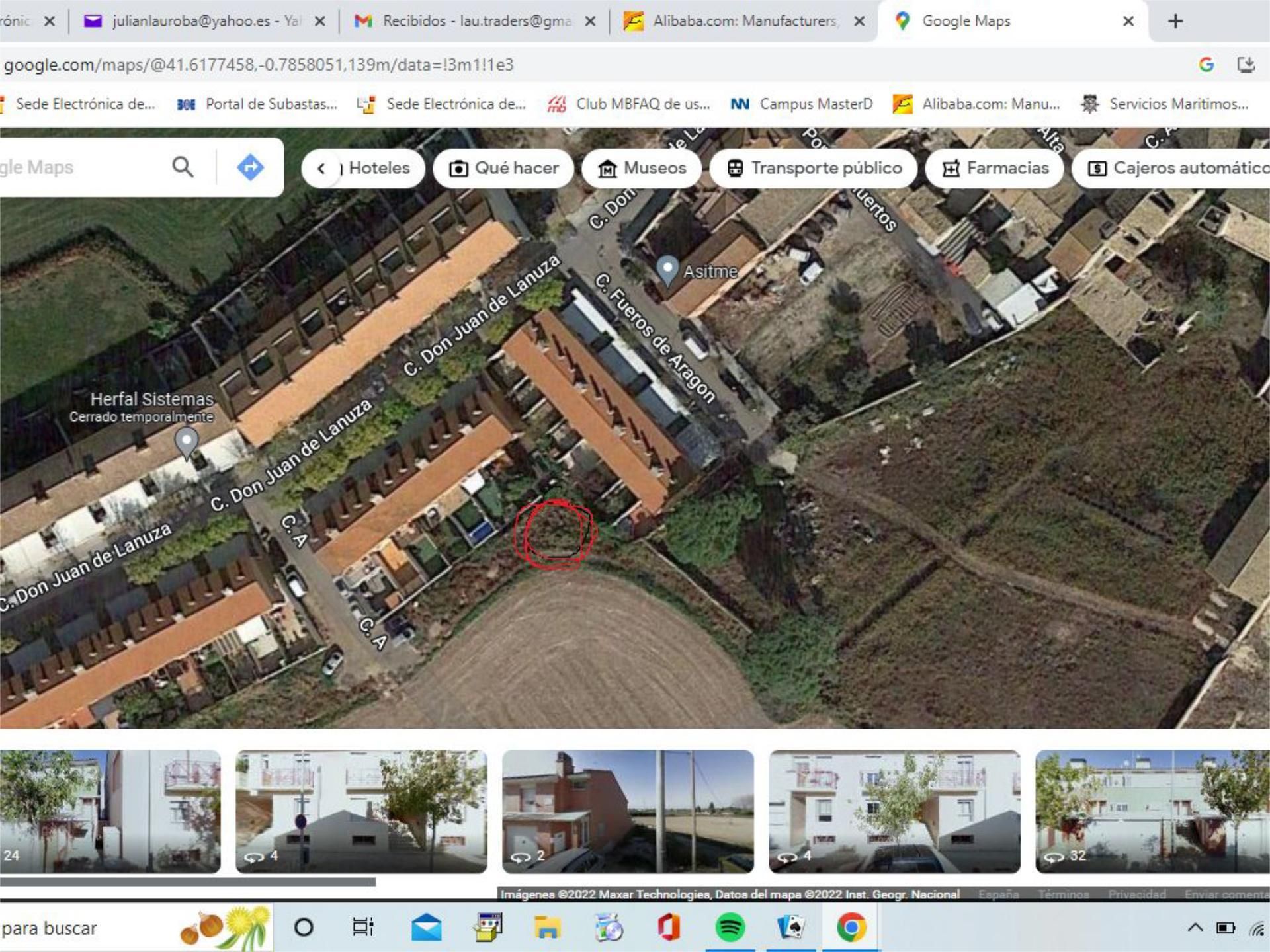Open Spotify from taskbar

pos(730,928)
